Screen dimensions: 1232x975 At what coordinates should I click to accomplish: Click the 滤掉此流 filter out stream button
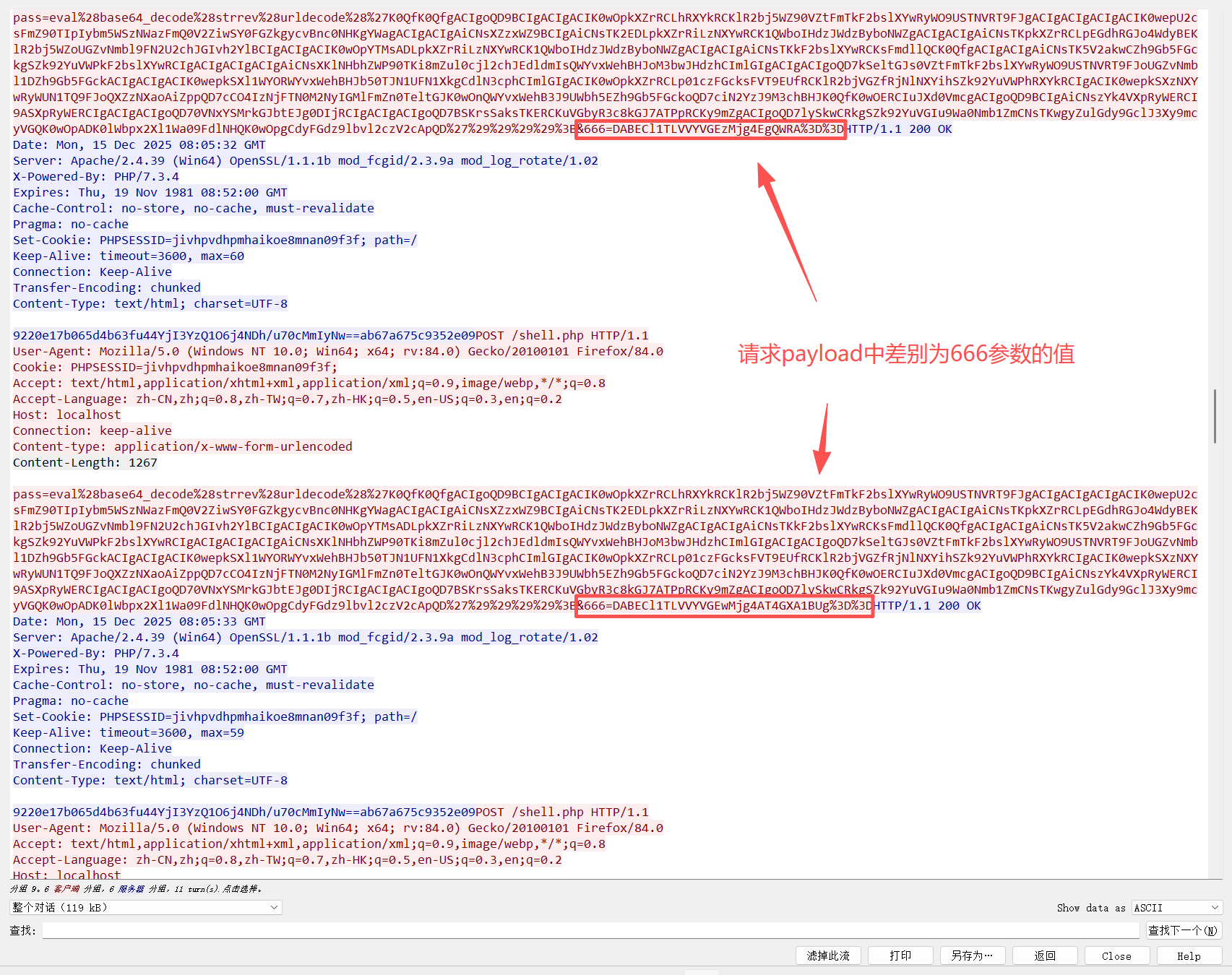[x=828, y=955]
